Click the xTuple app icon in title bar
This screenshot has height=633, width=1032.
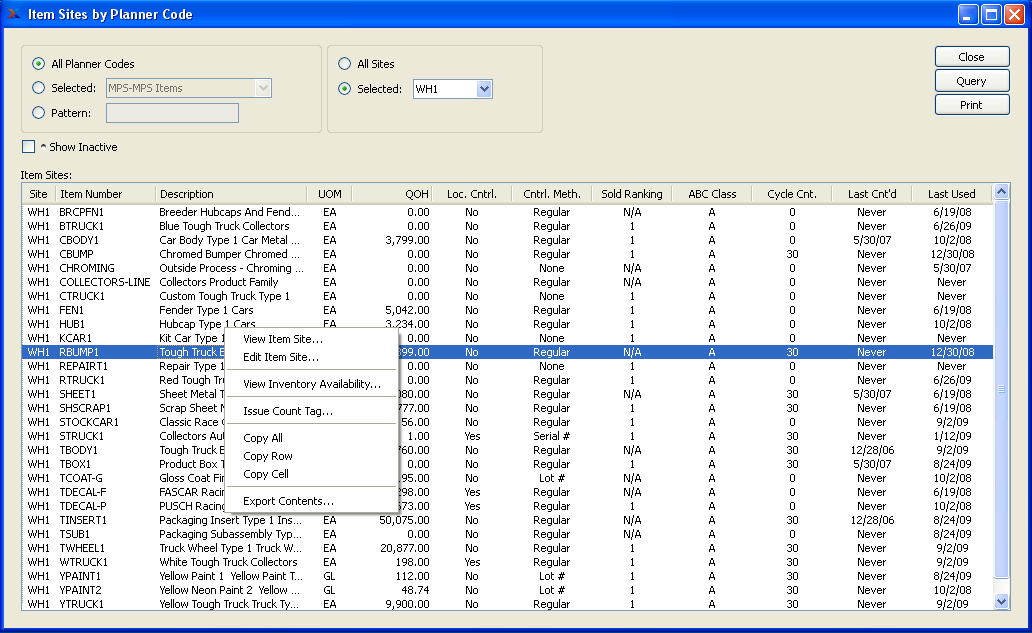click(x=14, y=14)
